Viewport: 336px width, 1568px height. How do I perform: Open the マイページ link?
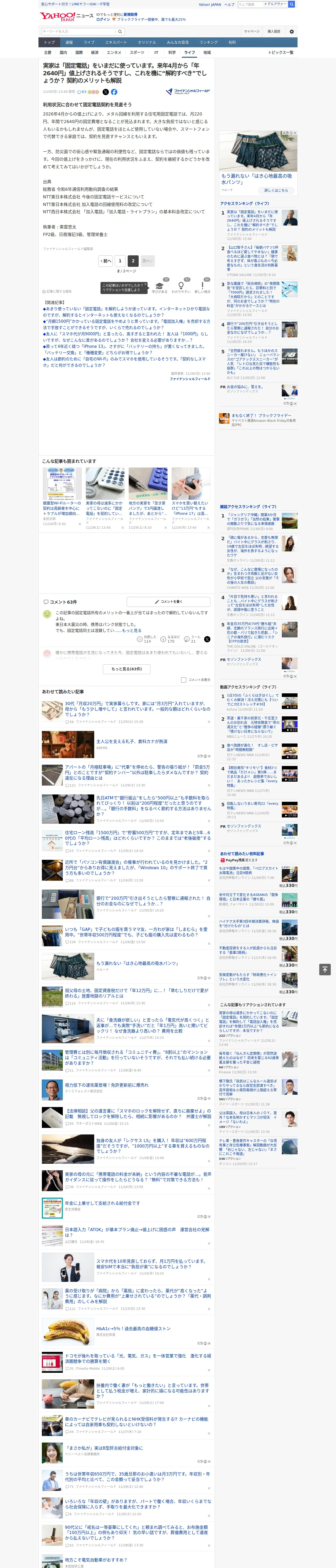click(x=252, y=32)
